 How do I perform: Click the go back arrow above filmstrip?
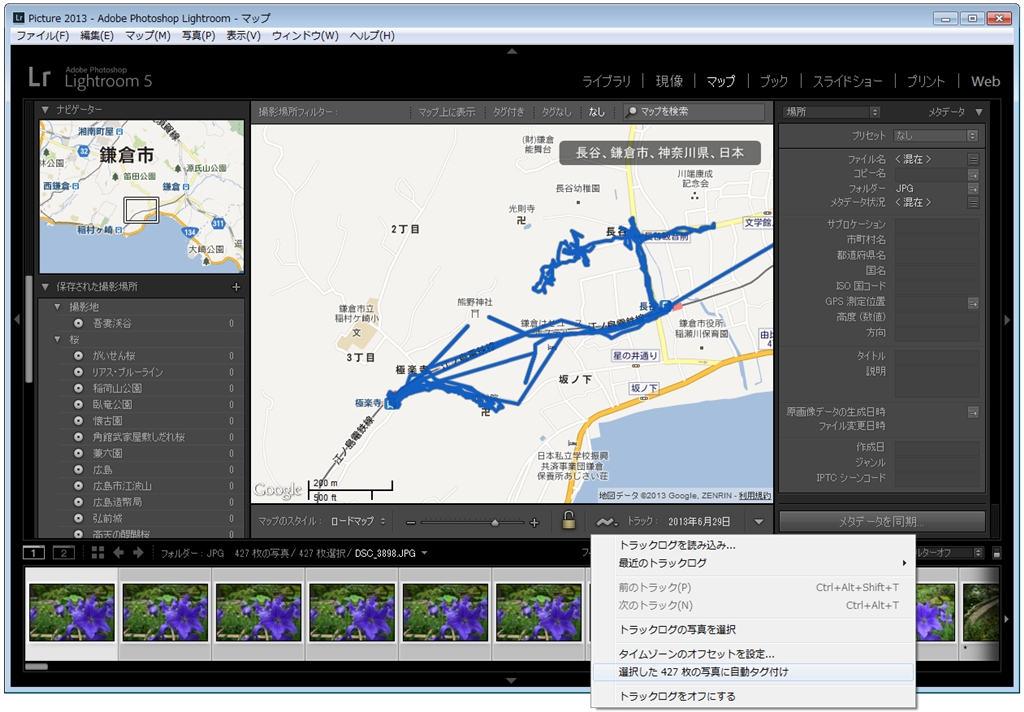click(x=118, y=553)
